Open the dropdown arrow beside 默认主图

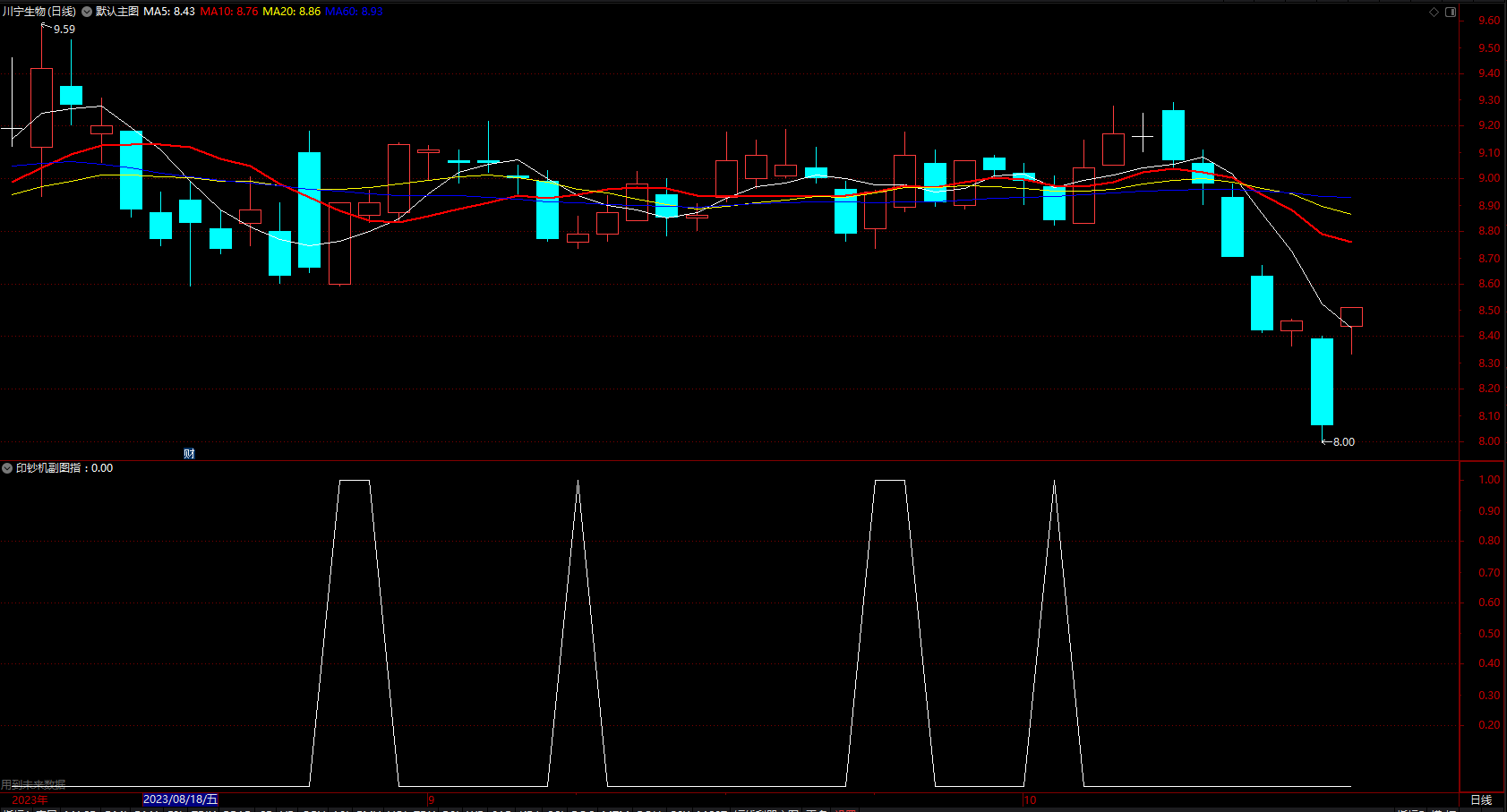pos(87,12)
